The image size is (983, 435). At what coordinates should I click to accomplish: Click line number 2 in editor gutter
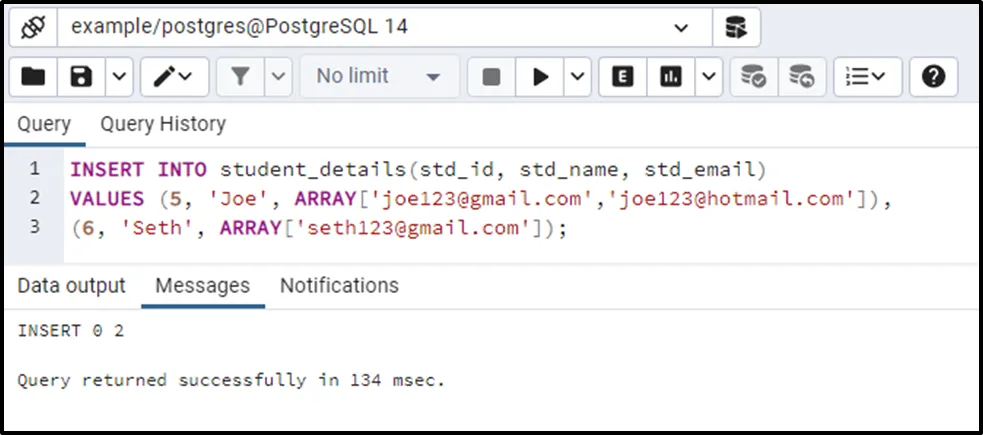tap(34, 198)
